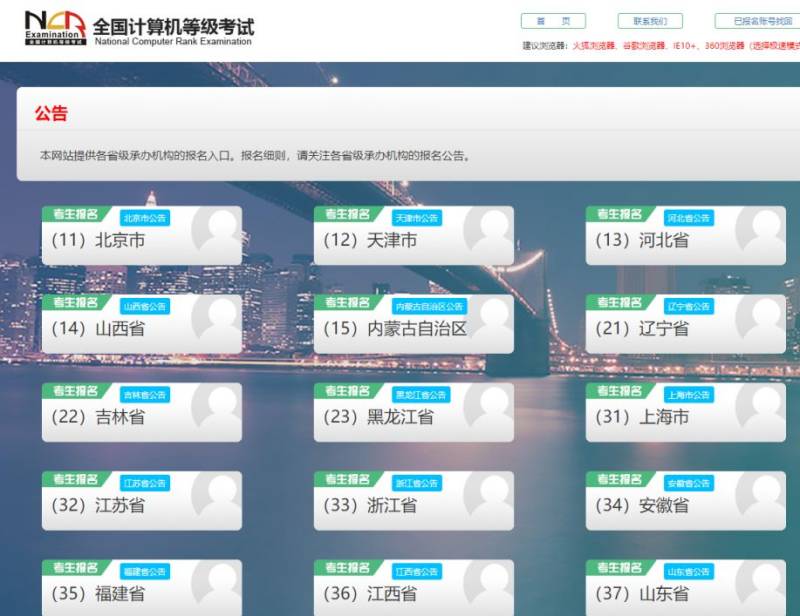Click 考生报名 tag on the 江西省 card
The width and height of the screenshot is (800, 616).
click(347, 567)
